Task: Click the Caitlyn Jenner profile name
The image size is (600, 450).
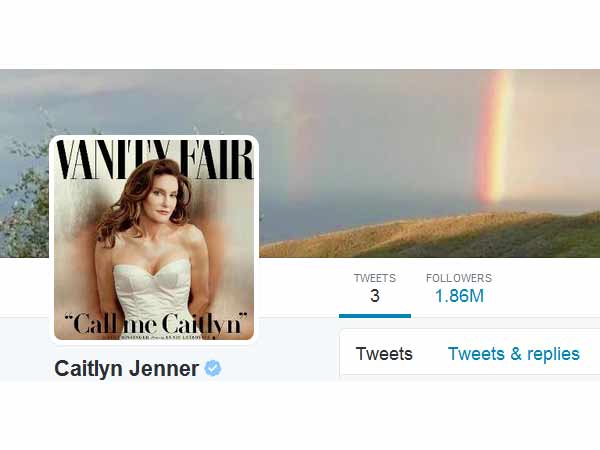Action: pyautogui.click(x=126, y=368)
